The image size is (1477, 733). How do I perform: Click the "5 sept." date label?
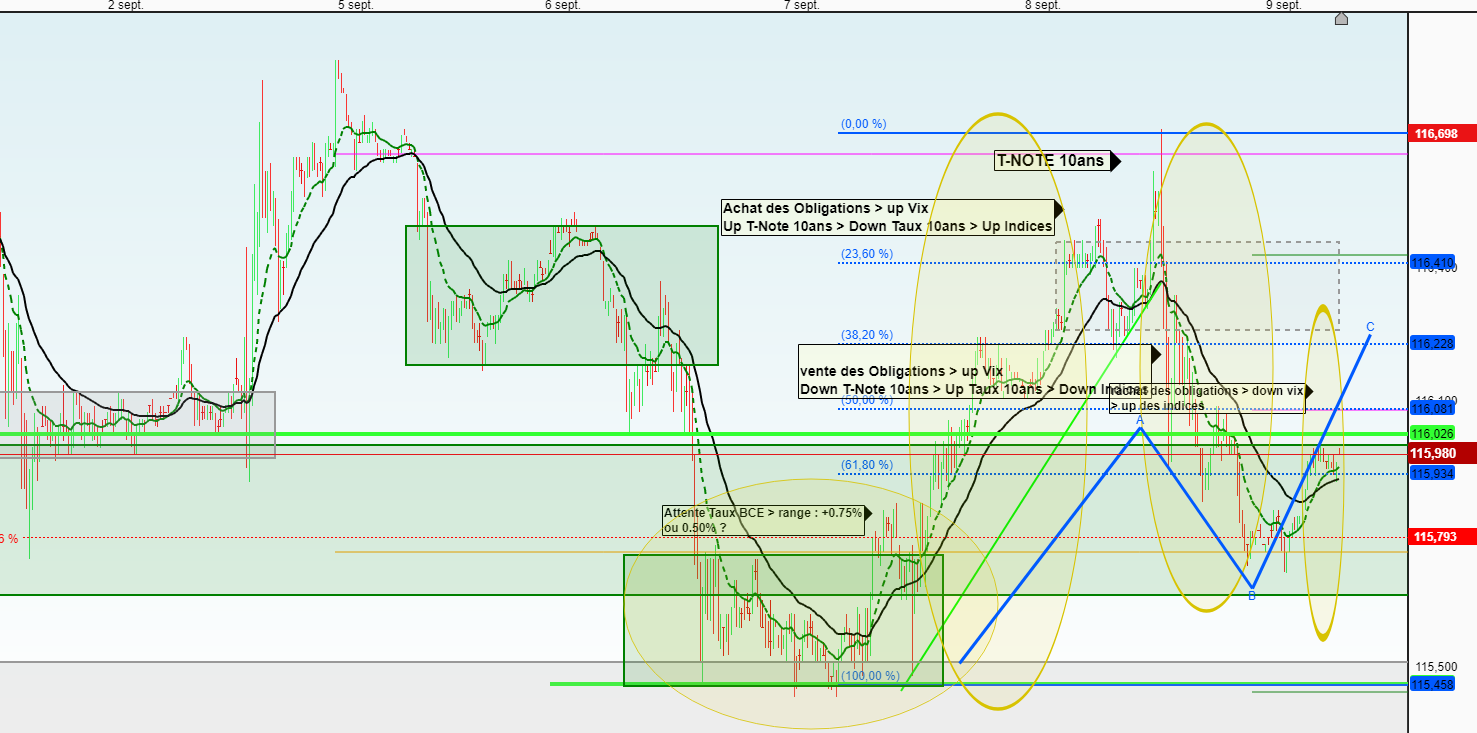click(356, 6)
